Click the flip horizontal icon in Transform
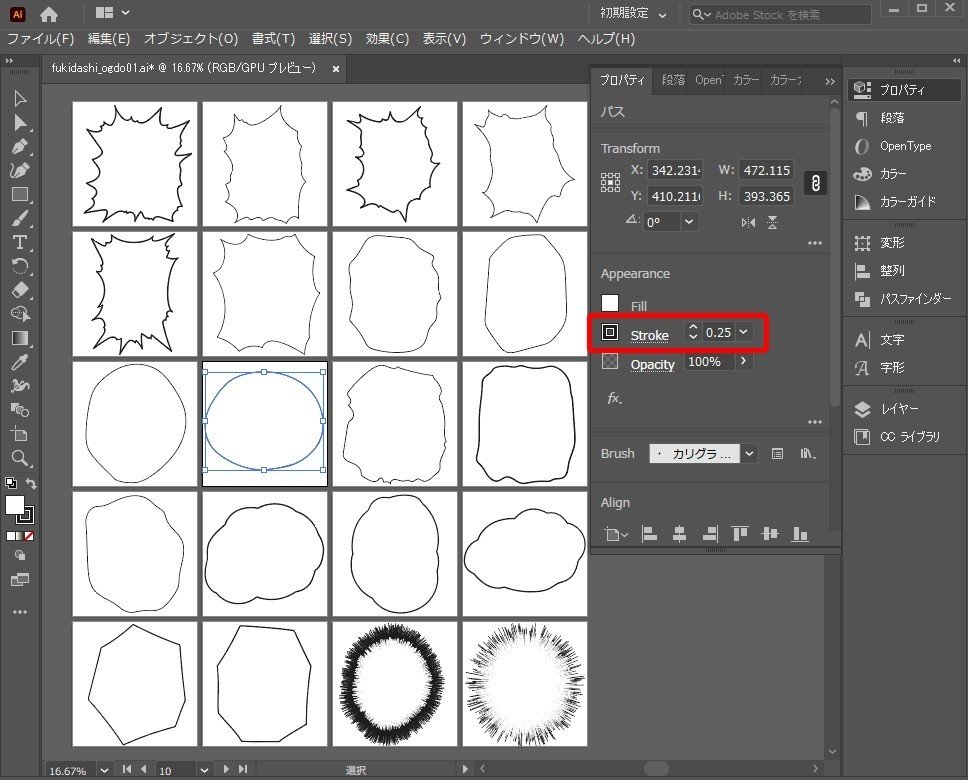Viewport: 968px width, 780px height. click(x=747, y=223)
